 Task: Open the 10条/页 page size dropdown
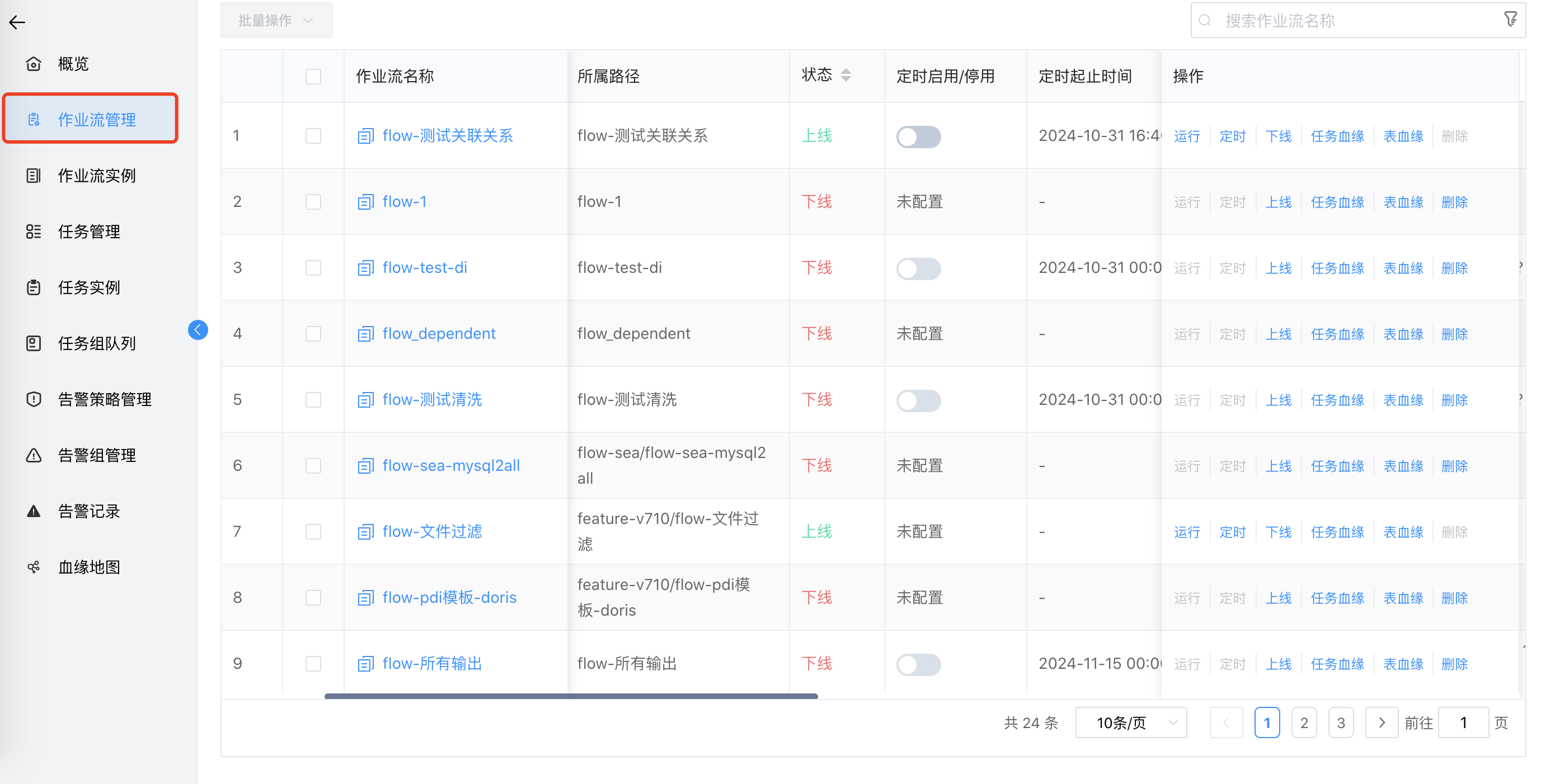[x=1130, y=722]
